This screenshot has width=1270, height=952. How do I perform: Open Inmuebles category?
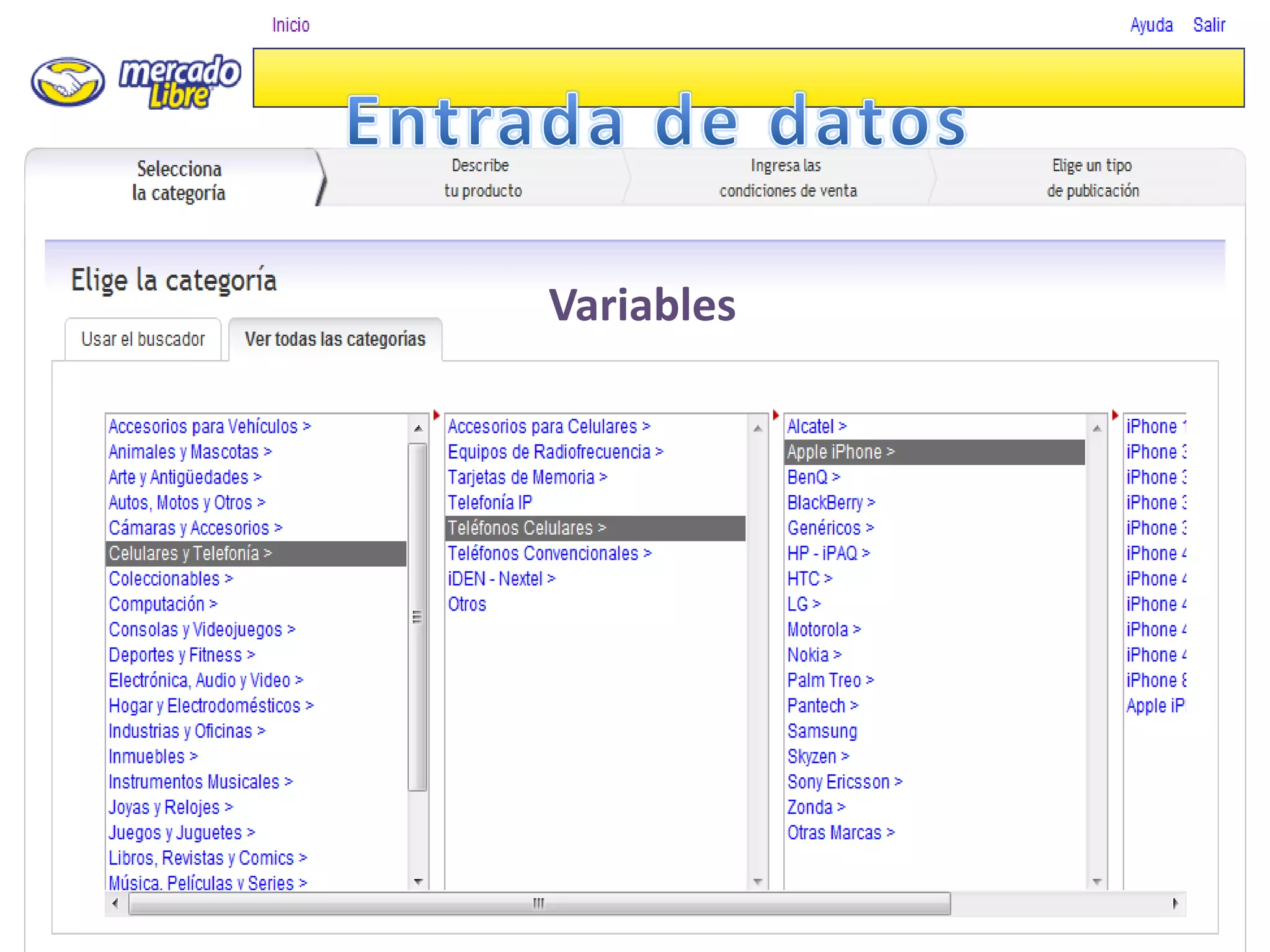click(x=153, y=757)
